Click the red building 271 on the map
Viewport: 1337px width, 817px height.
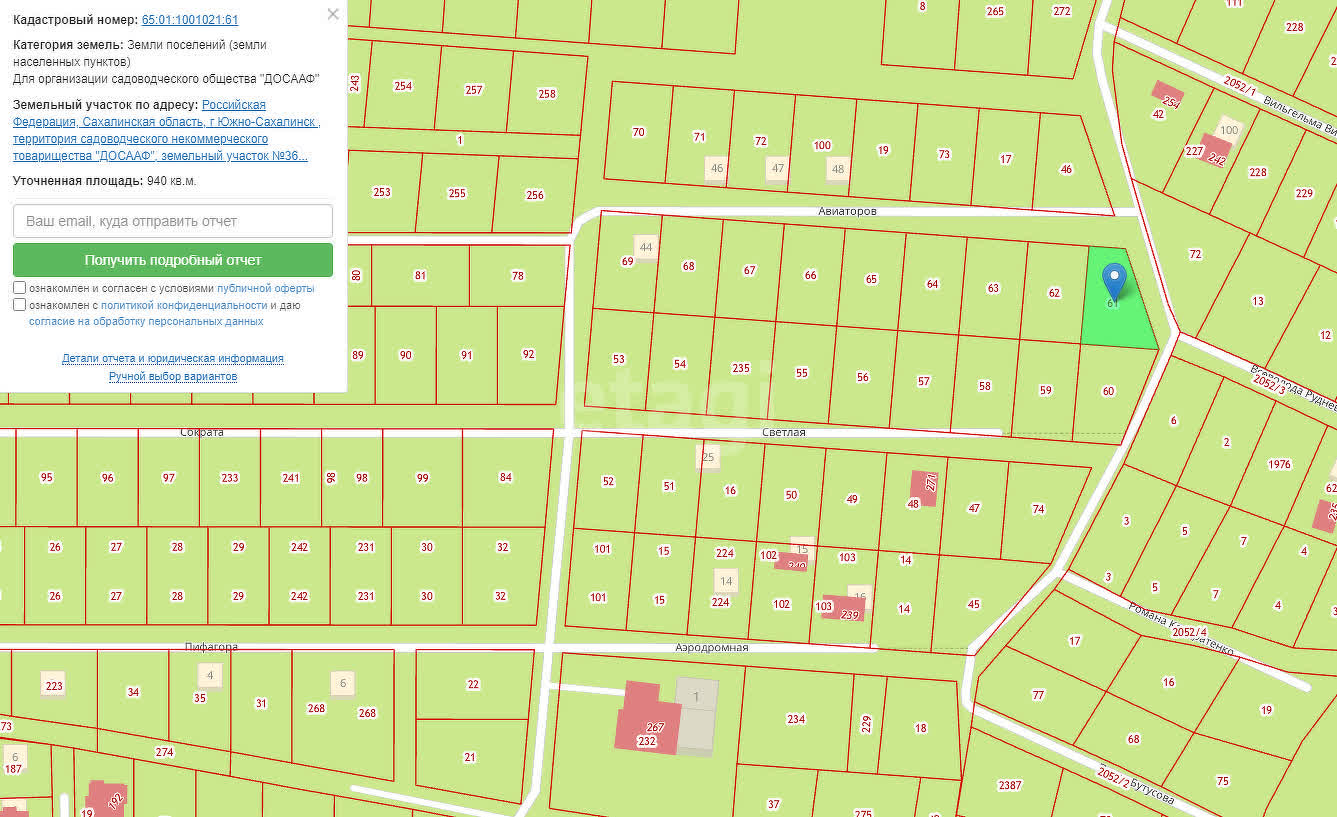tap(923, 489)
